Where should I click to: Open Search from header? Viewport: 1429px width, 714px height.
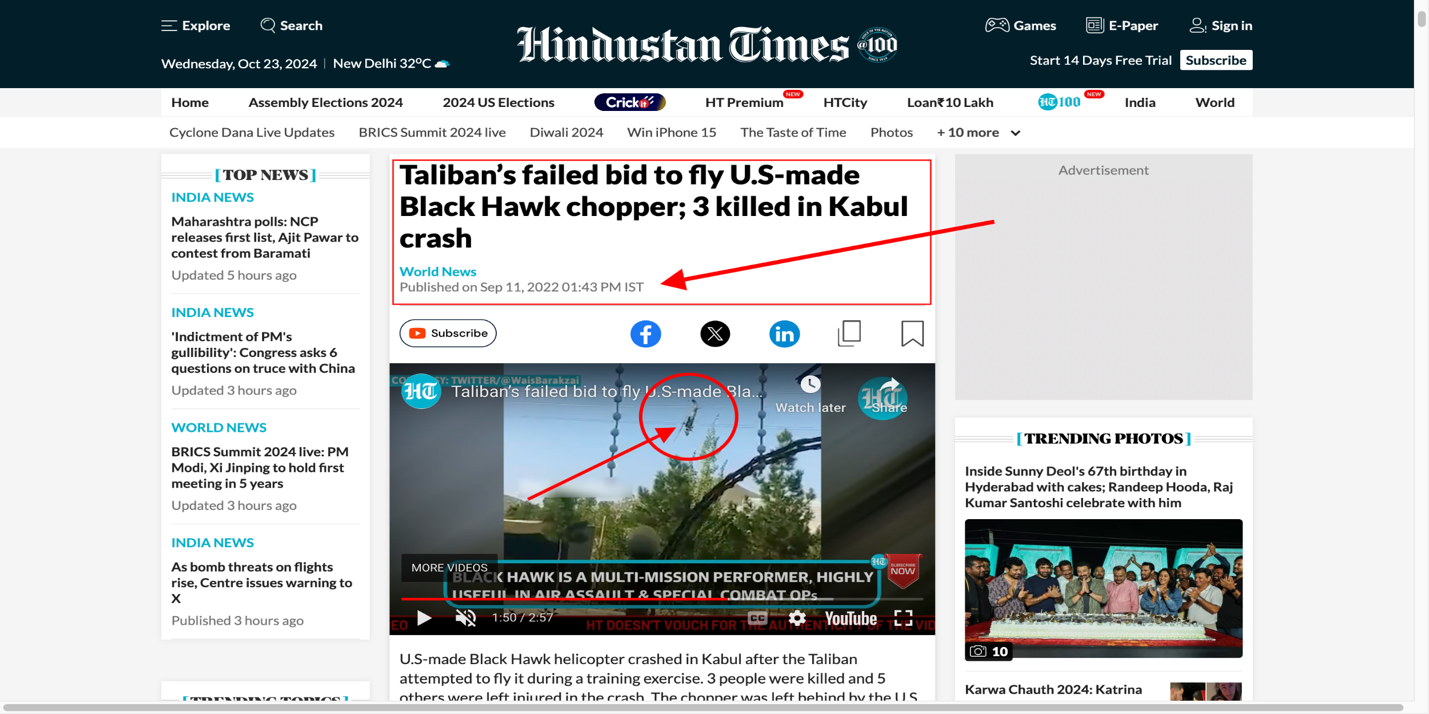click(x=291, y=25)
